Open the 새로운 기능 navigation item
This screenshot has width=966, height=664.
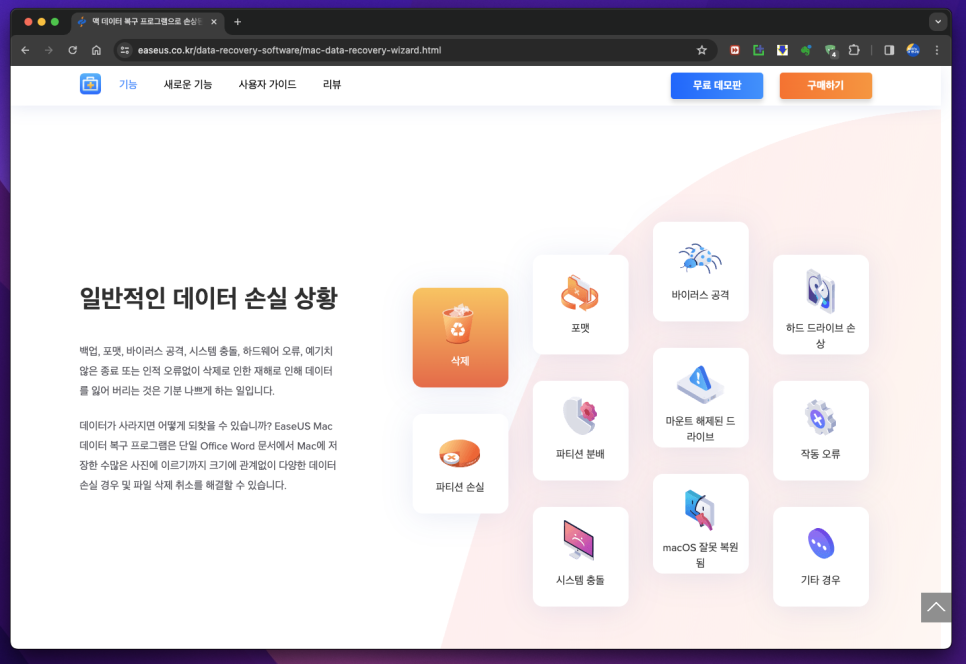(188, 84)
